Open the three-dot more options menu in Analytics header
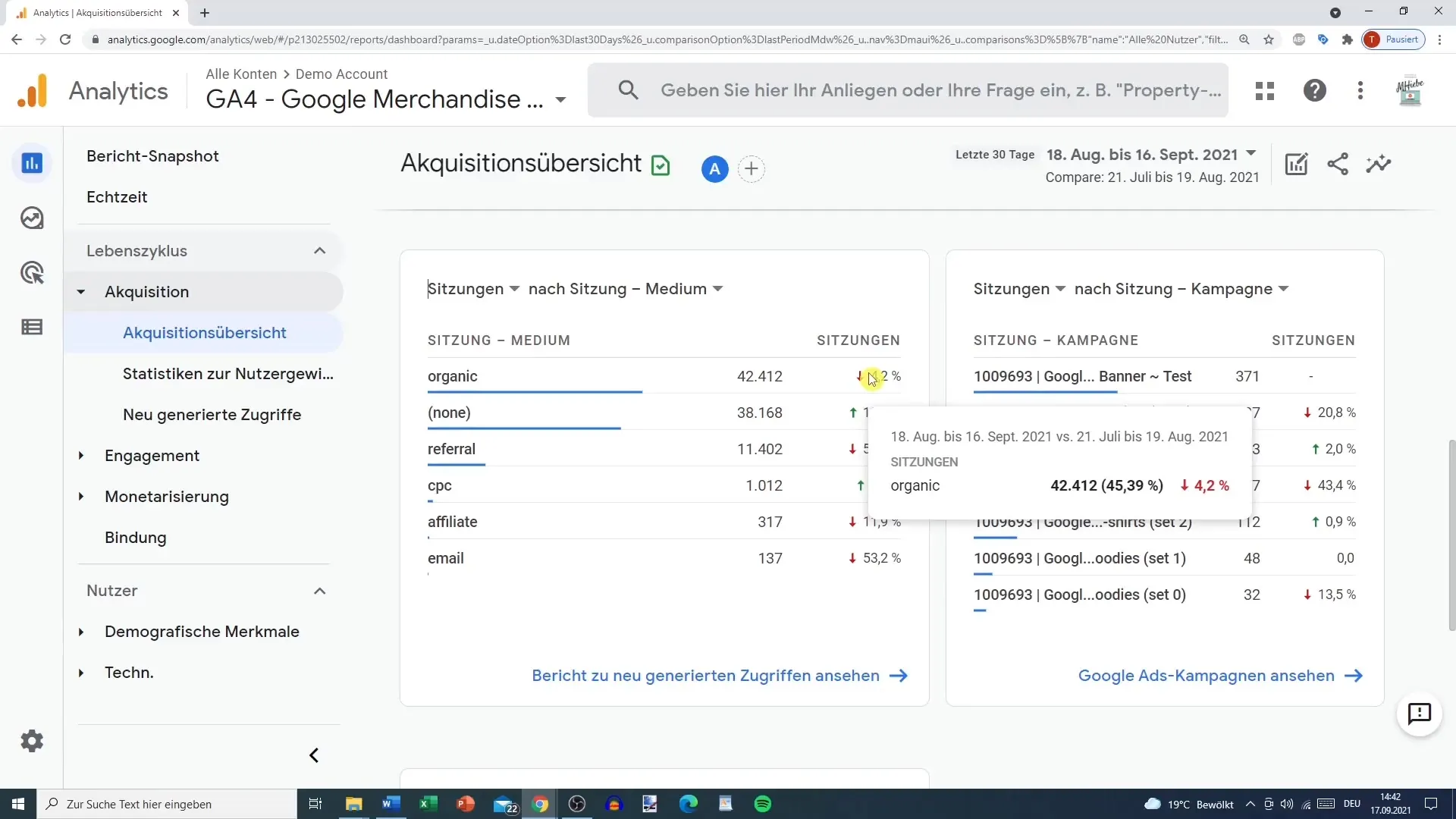 1360,91
